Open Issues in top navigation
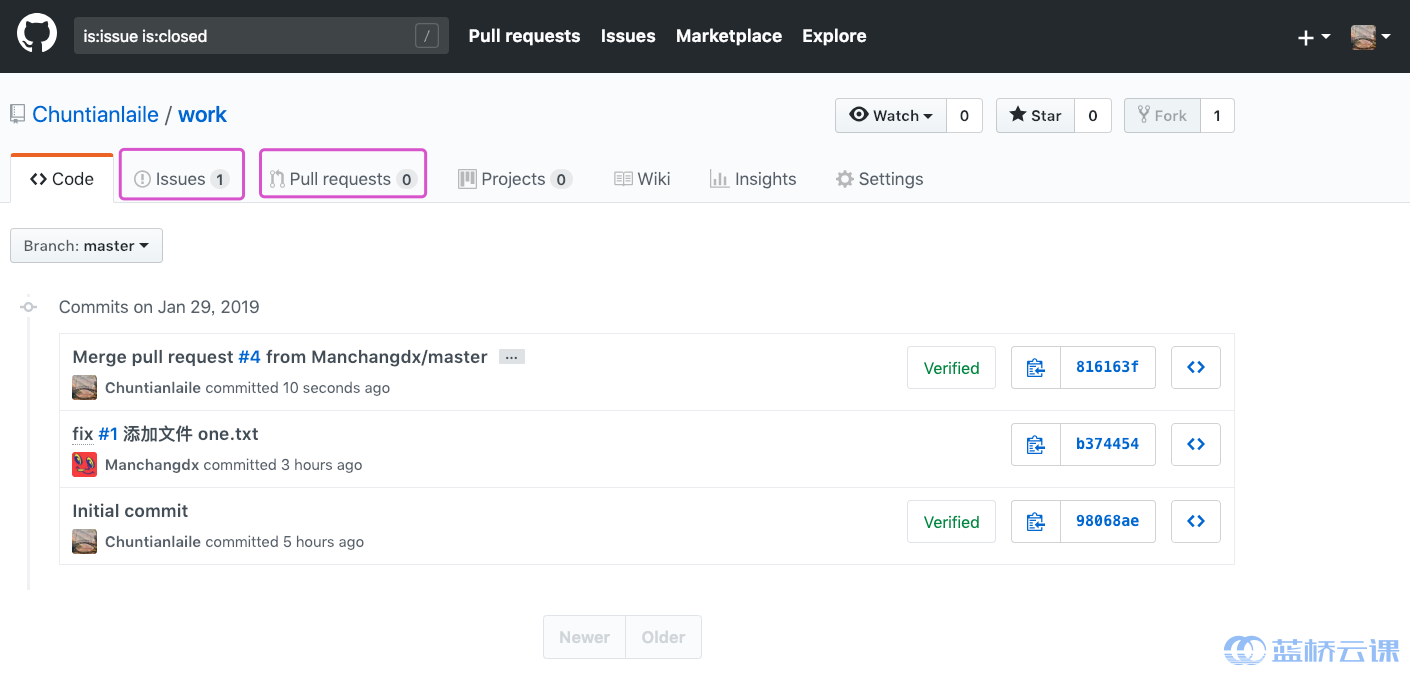The image size is (1410, 681). click(x=628, y=36)
